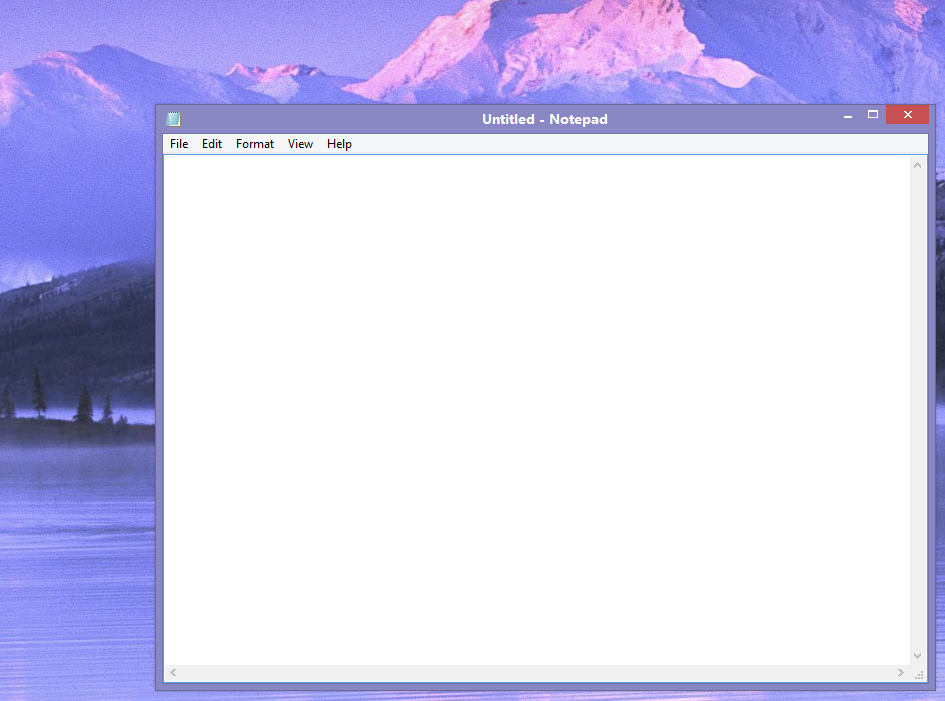Open the View menu
Viewport: 945px width, 701px height.
[300, 144]
